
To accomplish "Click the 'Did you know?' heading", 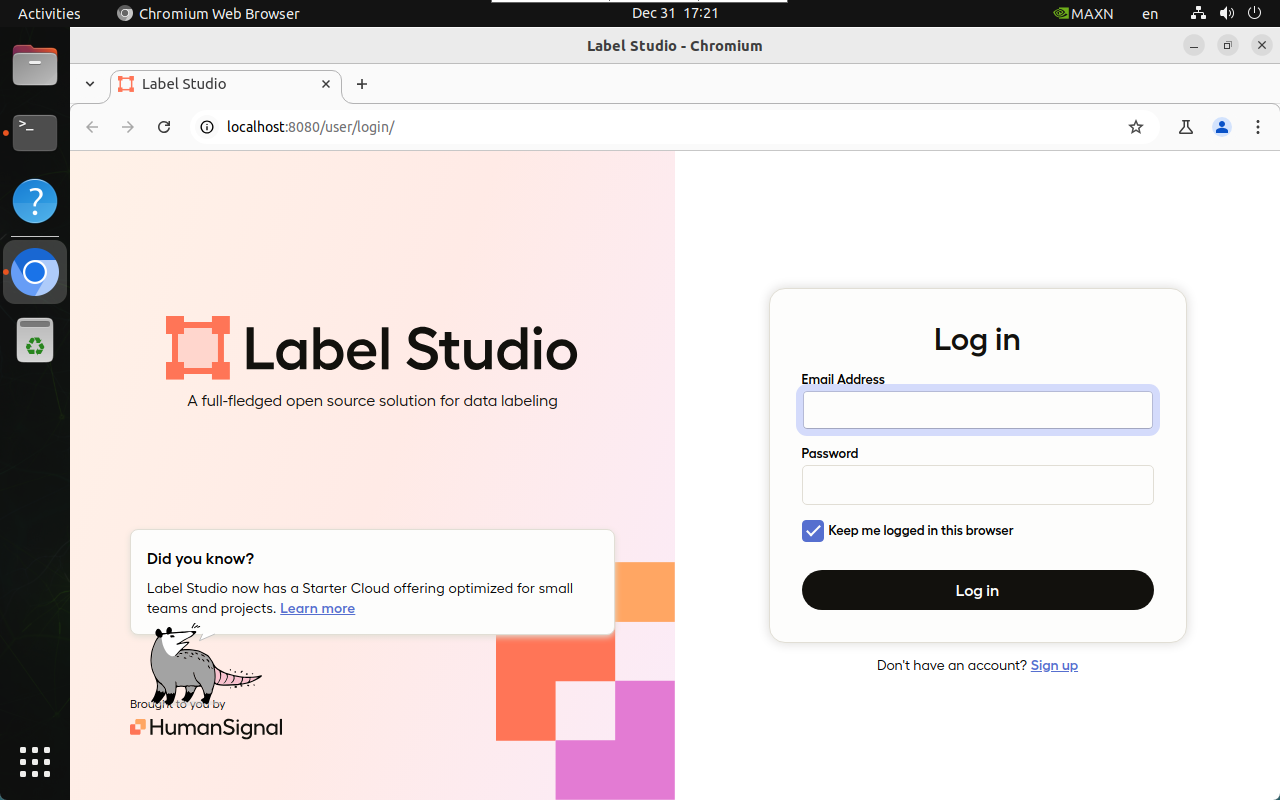I will point(201,559).
